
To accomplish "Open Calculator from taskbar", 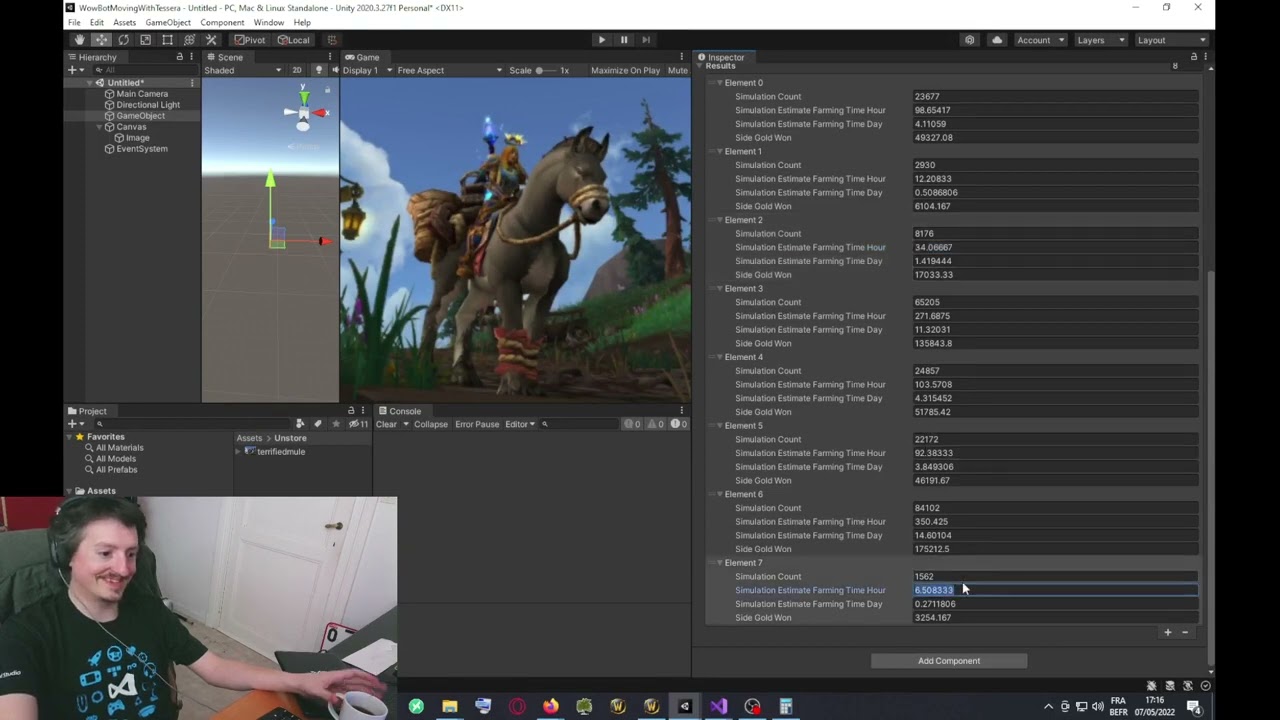I will click(x=786, y=707).
